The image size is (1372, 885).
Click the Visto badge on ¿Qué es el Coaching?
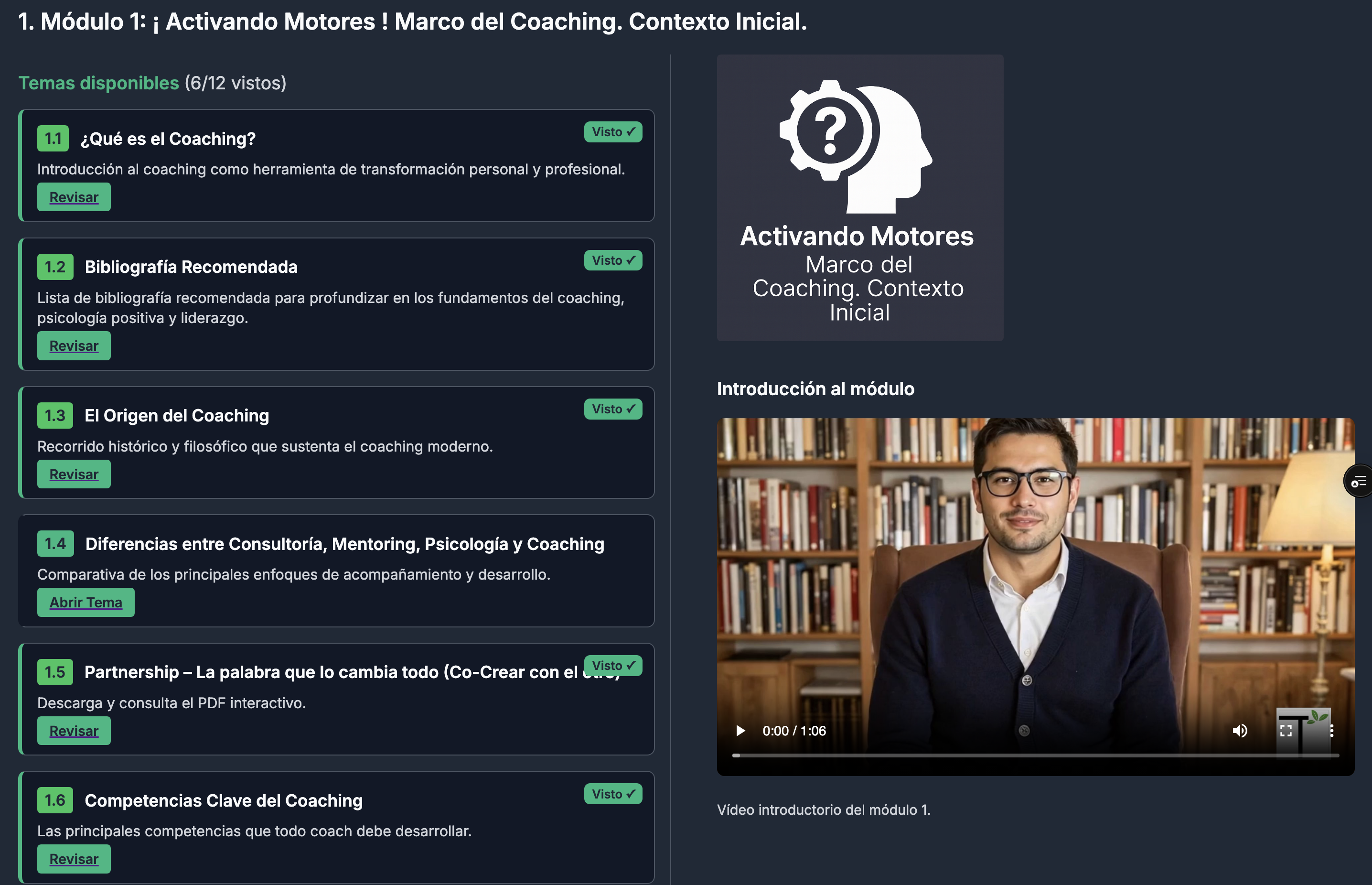coord(613,132)
